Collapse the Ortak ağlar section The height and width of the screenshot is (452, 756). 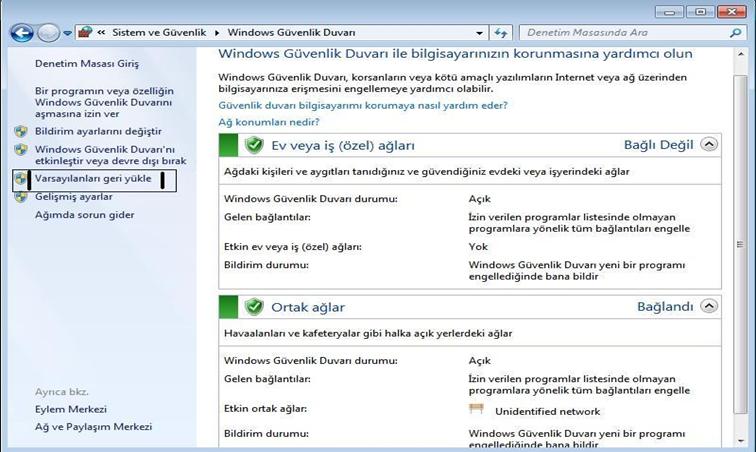(x=709, y=306)
